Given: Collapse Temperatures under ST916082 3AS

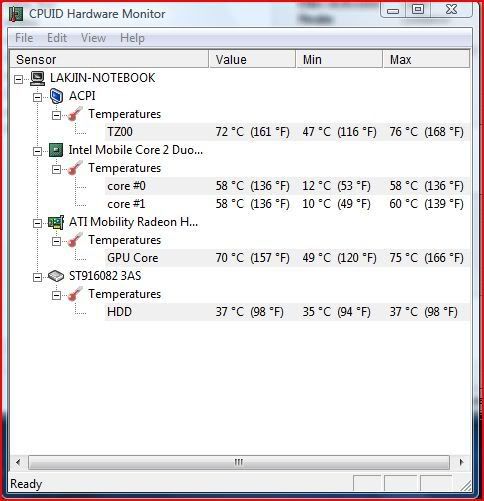Looking at the screenshot, I should [57, 295].
